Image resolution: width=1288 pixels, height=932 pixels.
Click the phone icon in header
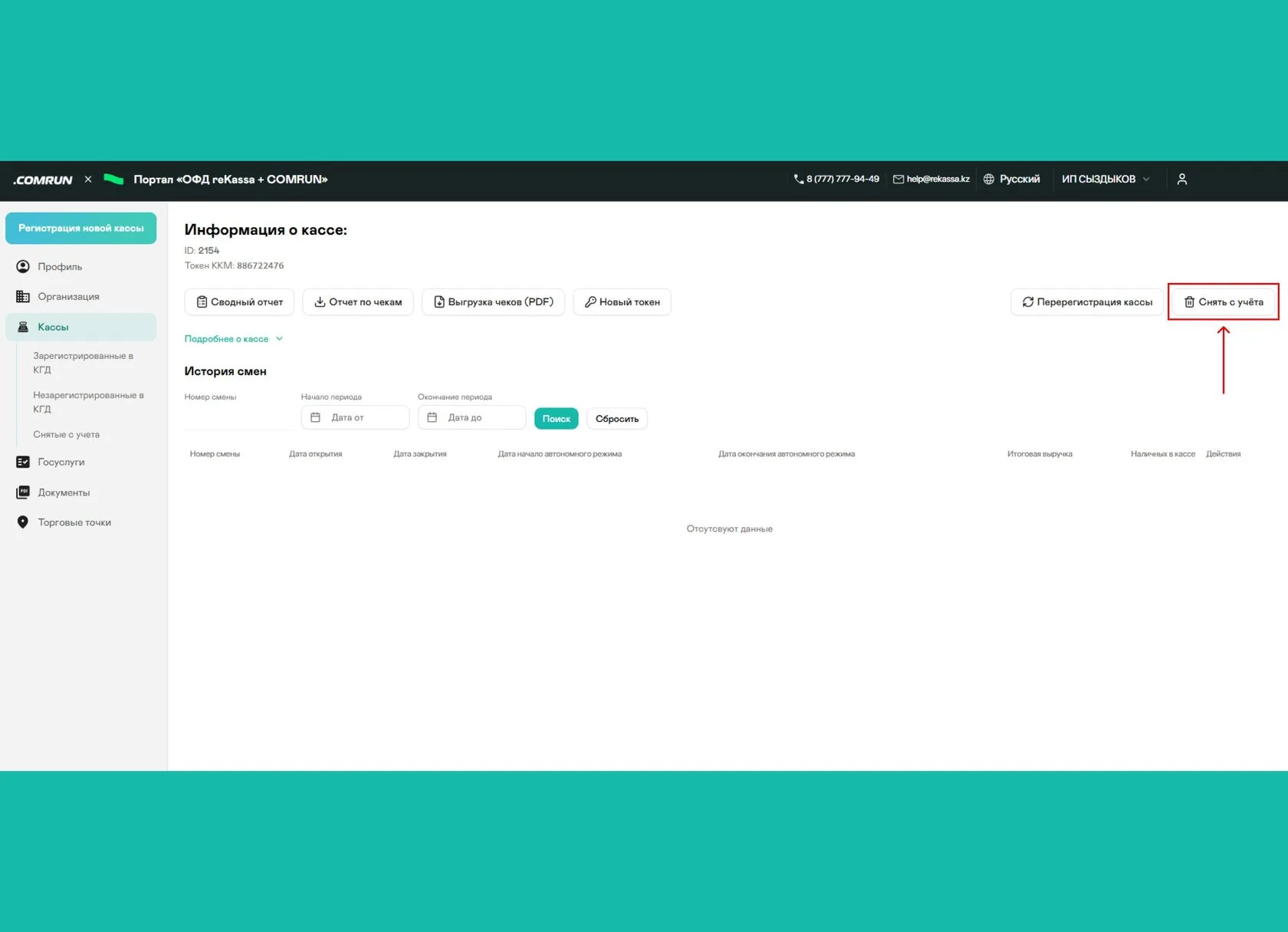tap(799, 179)
